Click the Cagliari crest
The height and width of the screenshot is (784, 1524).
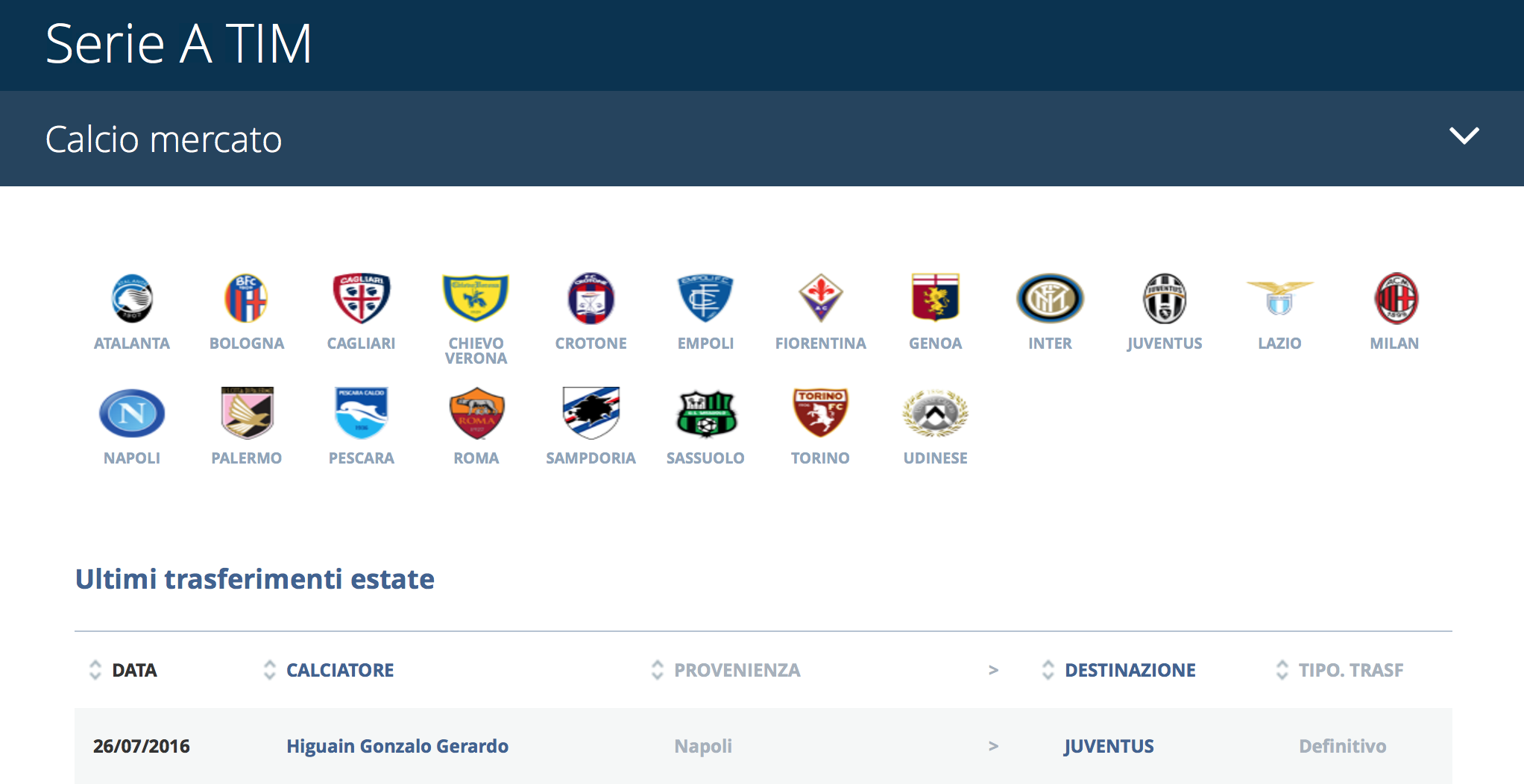362,298
